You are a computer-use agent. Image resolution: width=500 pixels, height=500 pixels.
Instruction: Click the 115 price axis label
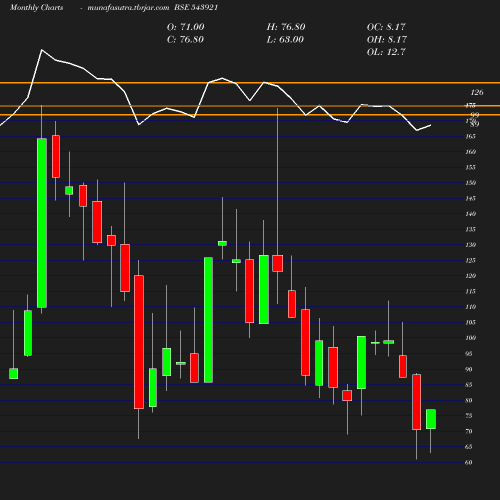pyautogui.click(x=470, y=292)
